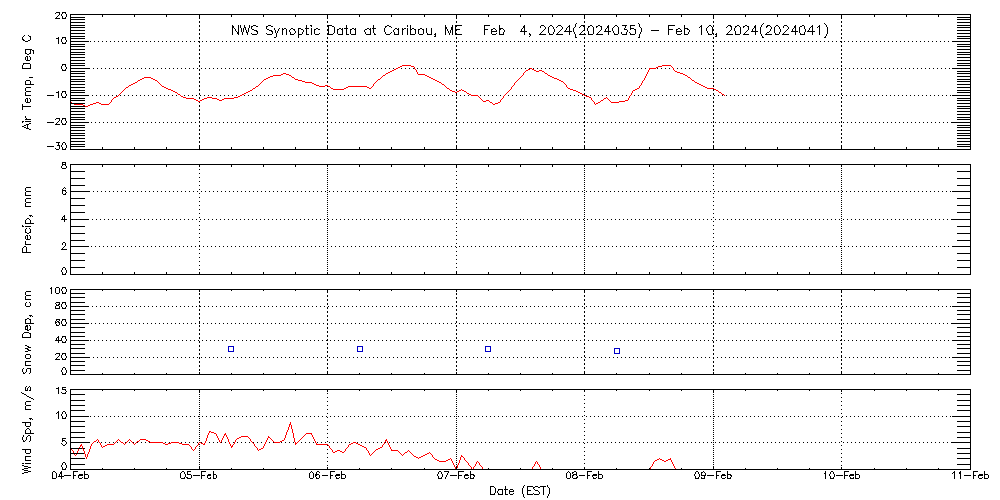Click the '10-Feb' date tick label
This screenshot has width=1000, height=500.
pyautogui.click(x=842, y=477)
